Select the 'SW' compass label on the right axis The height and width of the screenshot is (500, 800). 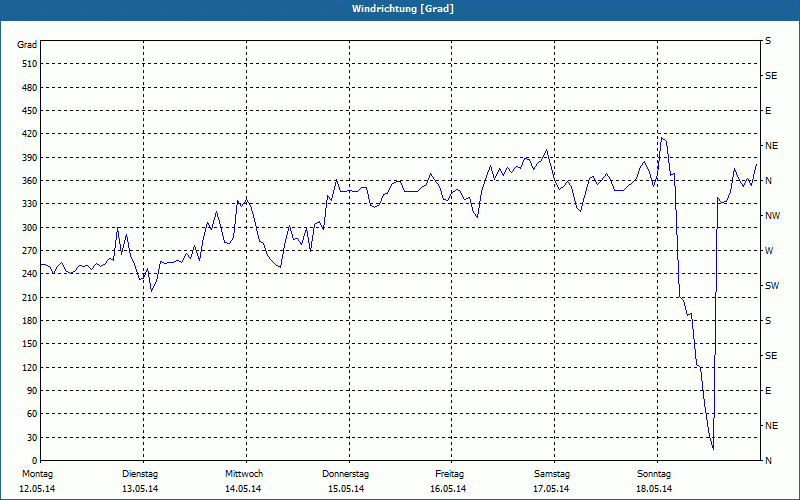tap(771, 286)
